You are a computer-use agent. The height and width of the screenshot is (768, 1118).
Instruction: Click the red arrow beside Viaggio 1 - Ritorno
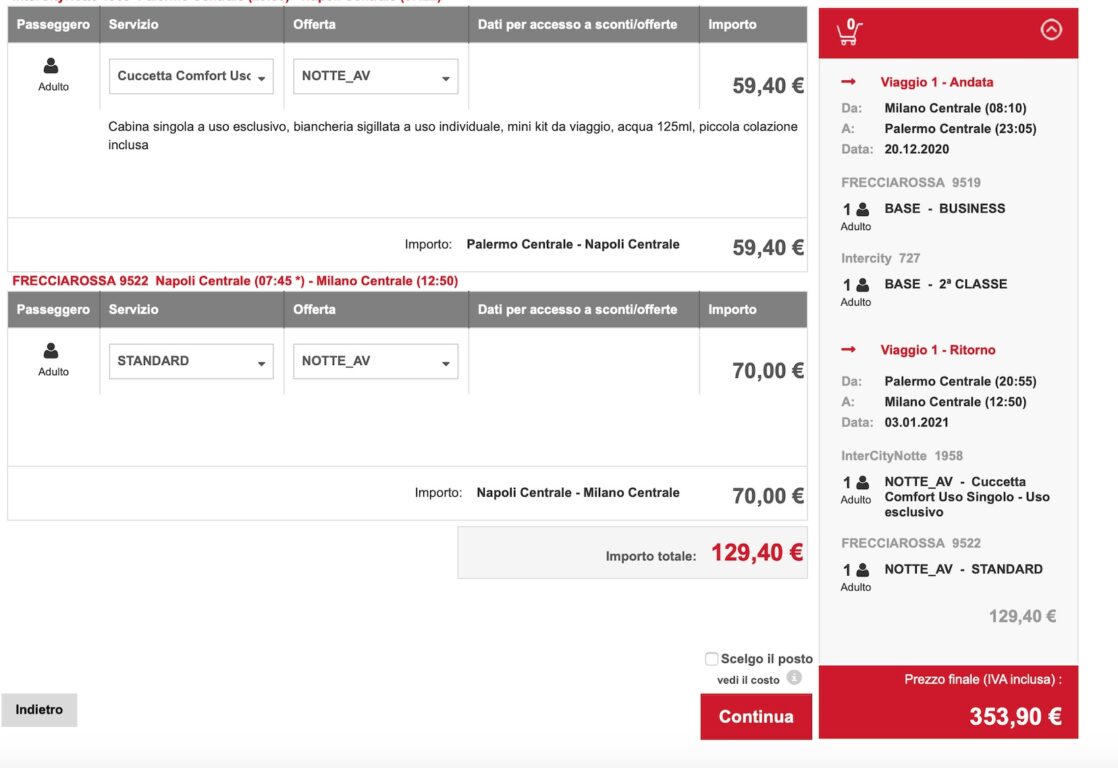click(x=848, y=349)
